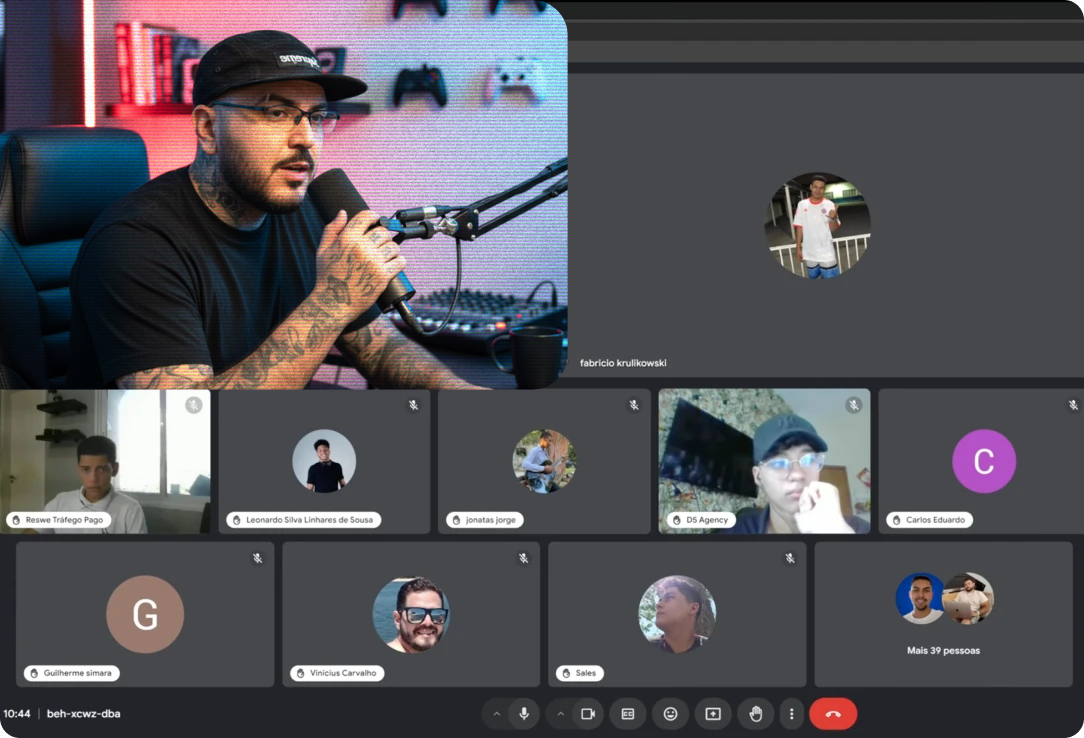Select fabricio krulikowski's profile picture
1084x738 pixels.
pyautogui.click(x=817, y=225)
